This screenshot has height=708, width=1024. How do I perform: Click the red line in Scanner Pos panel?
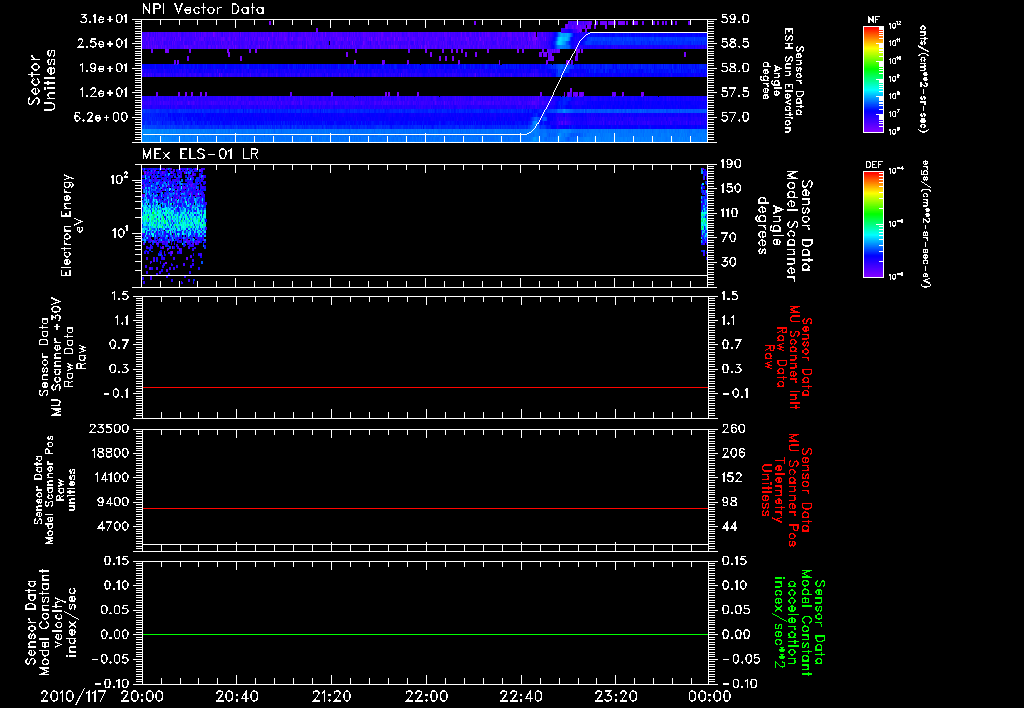click(425, 508)
